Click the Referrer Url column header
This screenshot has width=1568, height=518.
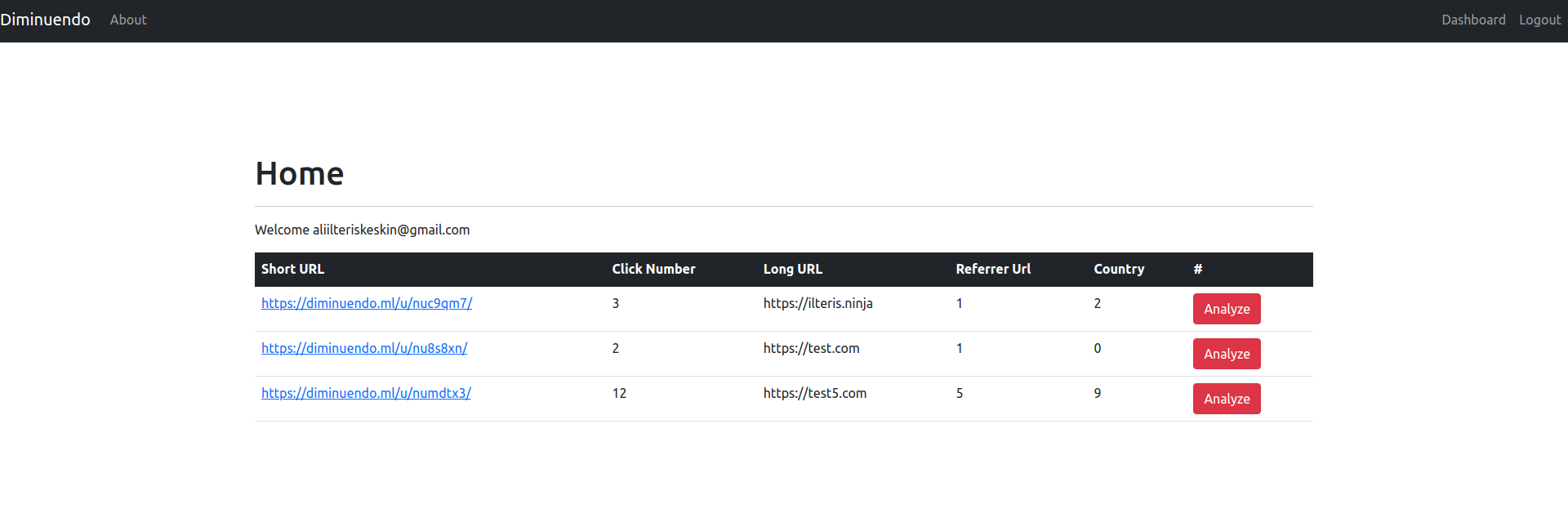click(993, 269)
